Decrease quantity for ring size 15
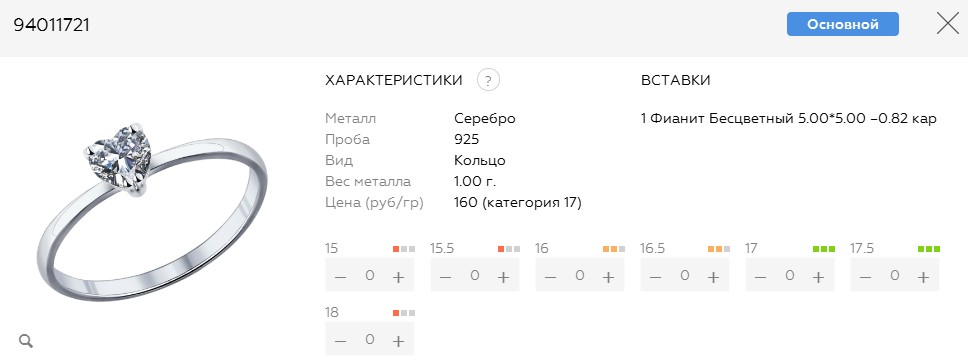968x364 pixels. pyautogui.click(x=340, y=277)
